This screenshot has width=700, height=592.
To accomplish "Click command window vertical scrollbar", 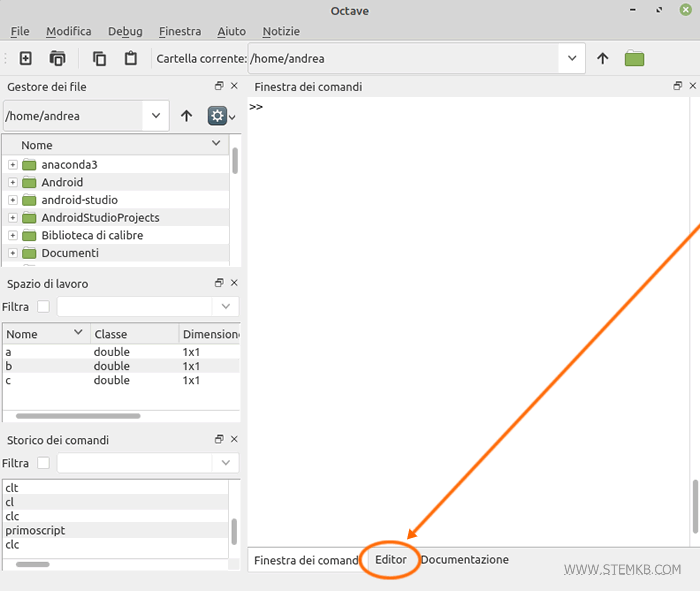I will click(x=695, y=507).
